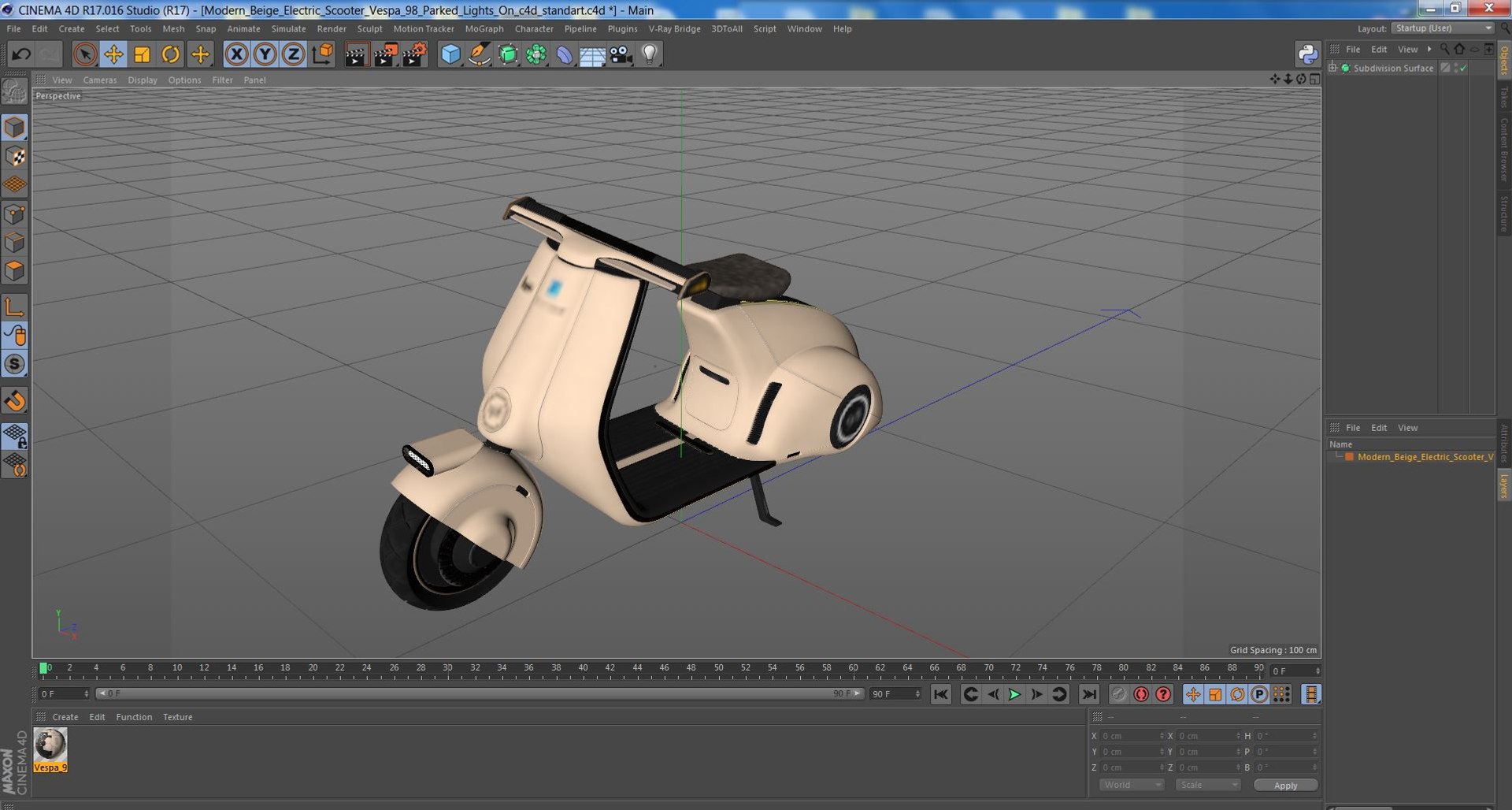Add a Cube primitive object
Image resolution: width=1512 pixels, height=810 pixels.
click(x=450, y=54)
